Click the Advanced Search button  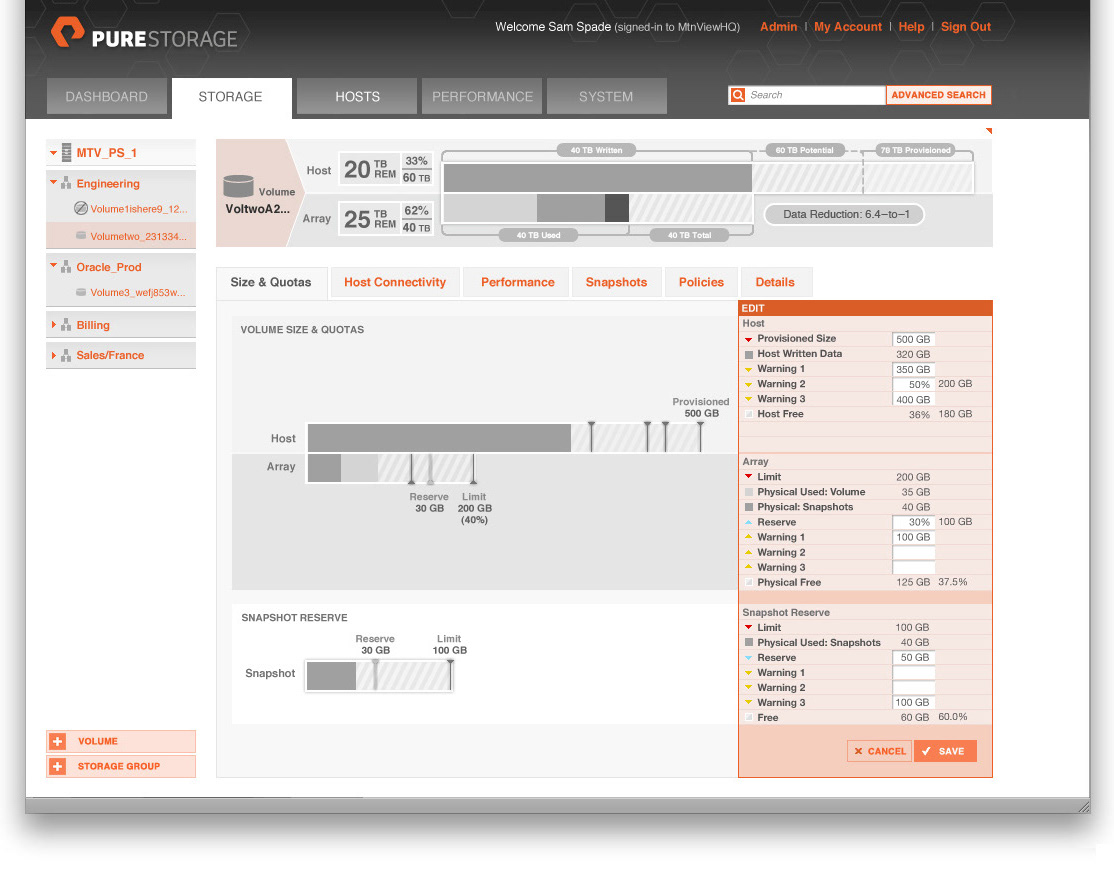coord(939,95)
